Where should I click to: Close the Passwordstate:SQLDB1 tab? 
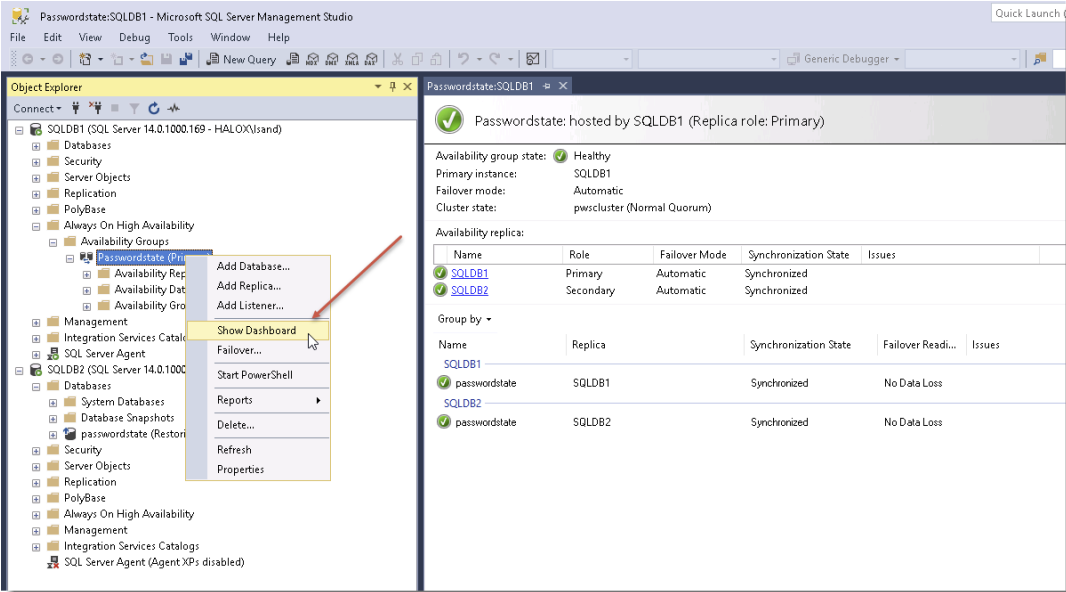pyautogui.click(x=563, y=86)
